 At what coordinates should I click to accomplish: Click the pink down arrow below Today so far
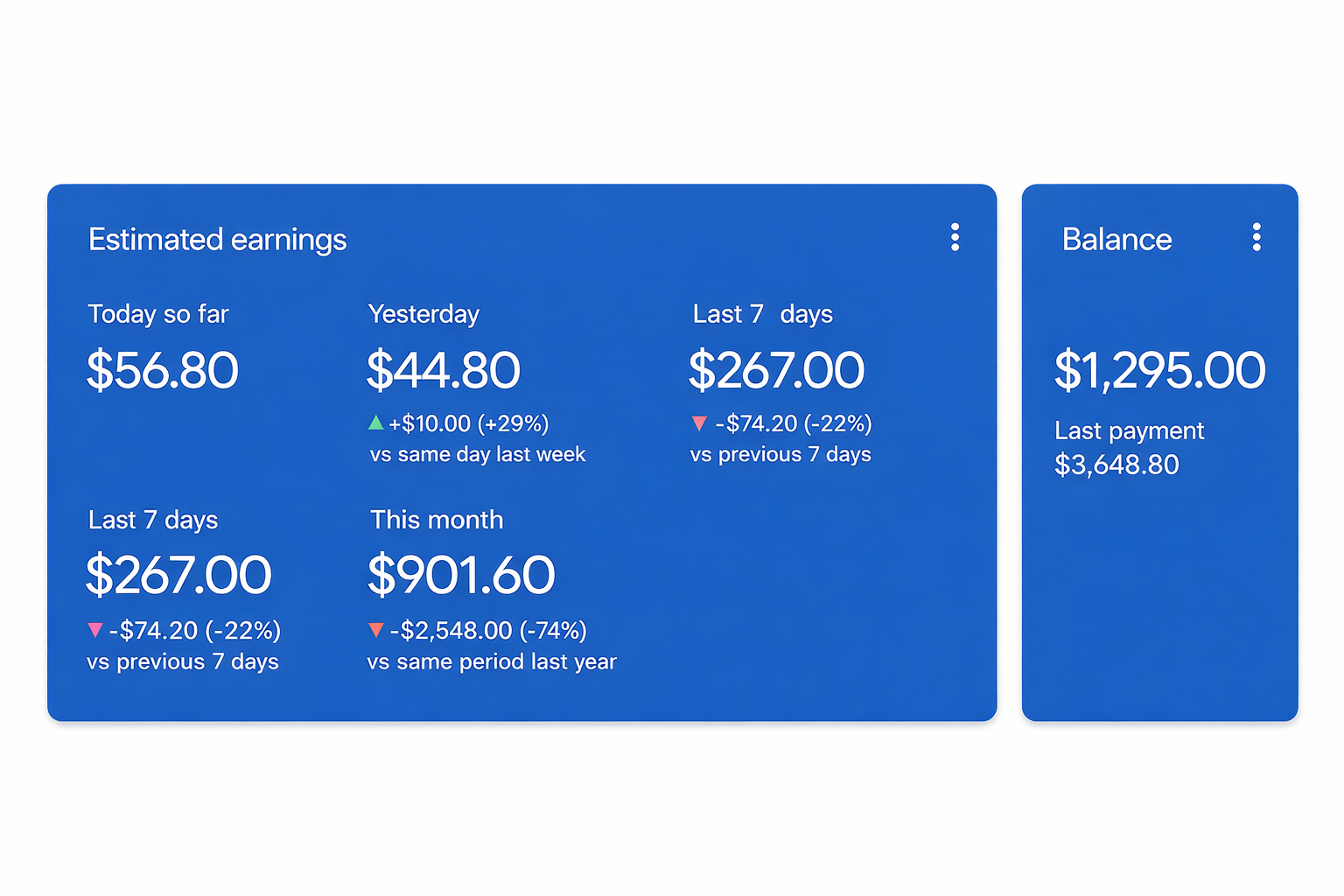coord(95,630)
